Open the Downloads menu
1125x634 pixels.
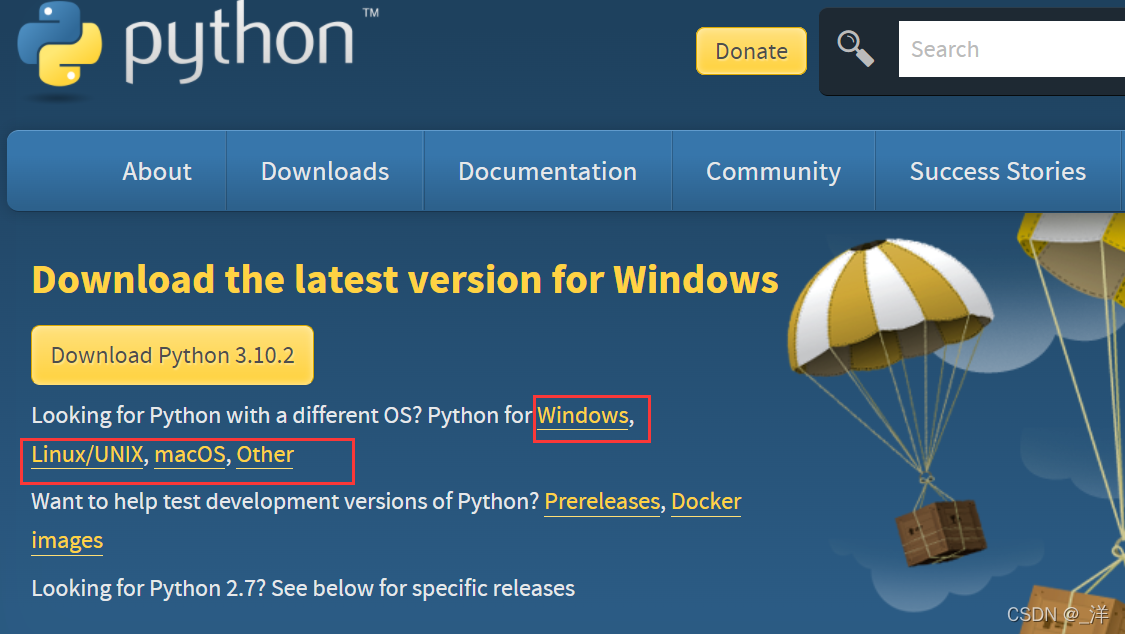click(325, 171)
